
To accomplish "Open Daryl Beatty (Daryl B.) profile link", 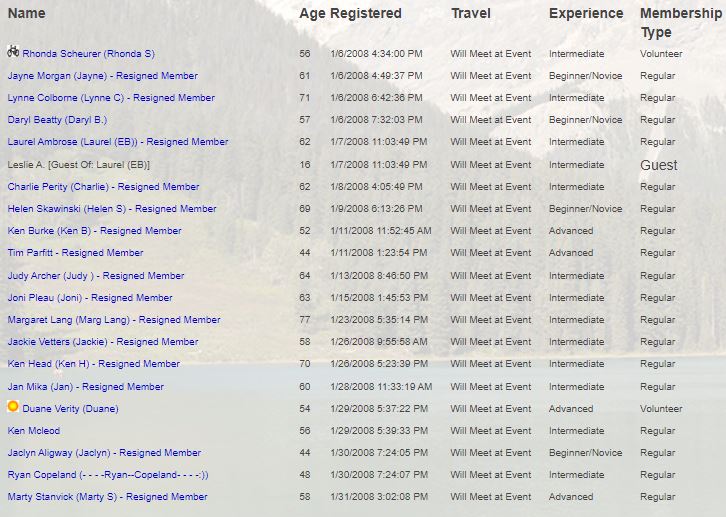I will click(57, 120).
